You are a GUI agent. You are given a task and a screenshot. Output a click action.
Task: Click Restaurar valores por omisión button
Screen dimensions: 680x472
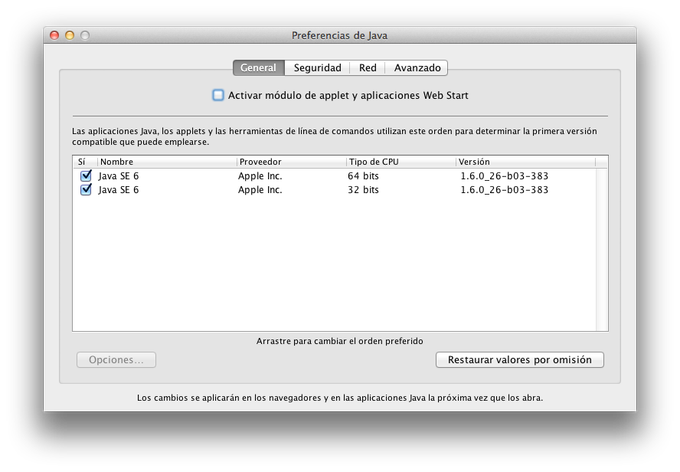520,360
